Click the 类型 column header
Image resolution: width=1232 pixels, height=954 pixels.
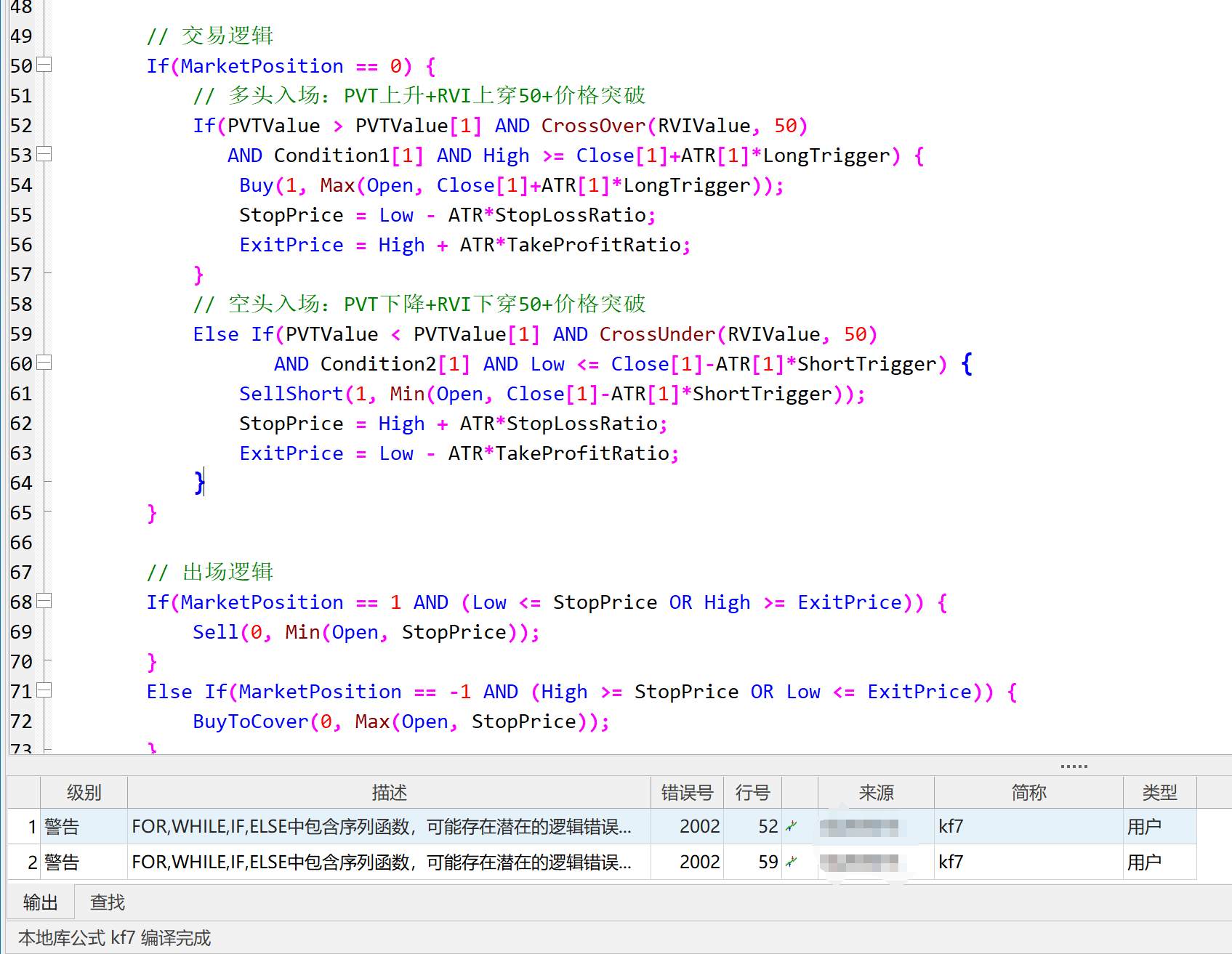pos(1159,793)
